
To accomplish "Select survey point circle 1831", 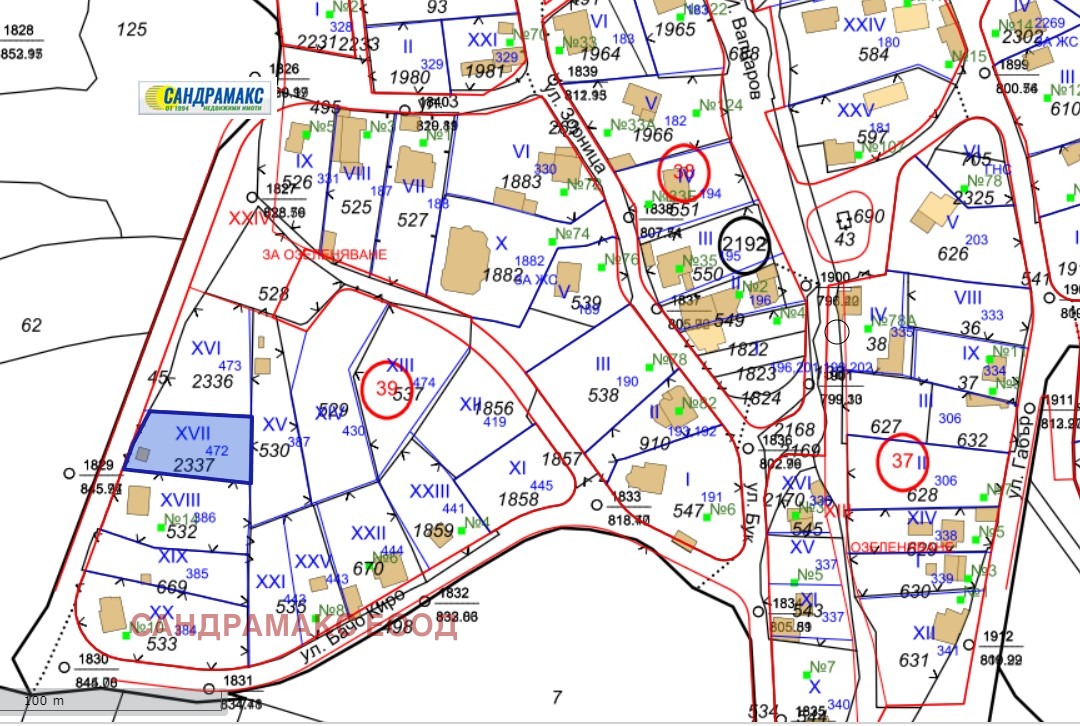I will (209, 688).
